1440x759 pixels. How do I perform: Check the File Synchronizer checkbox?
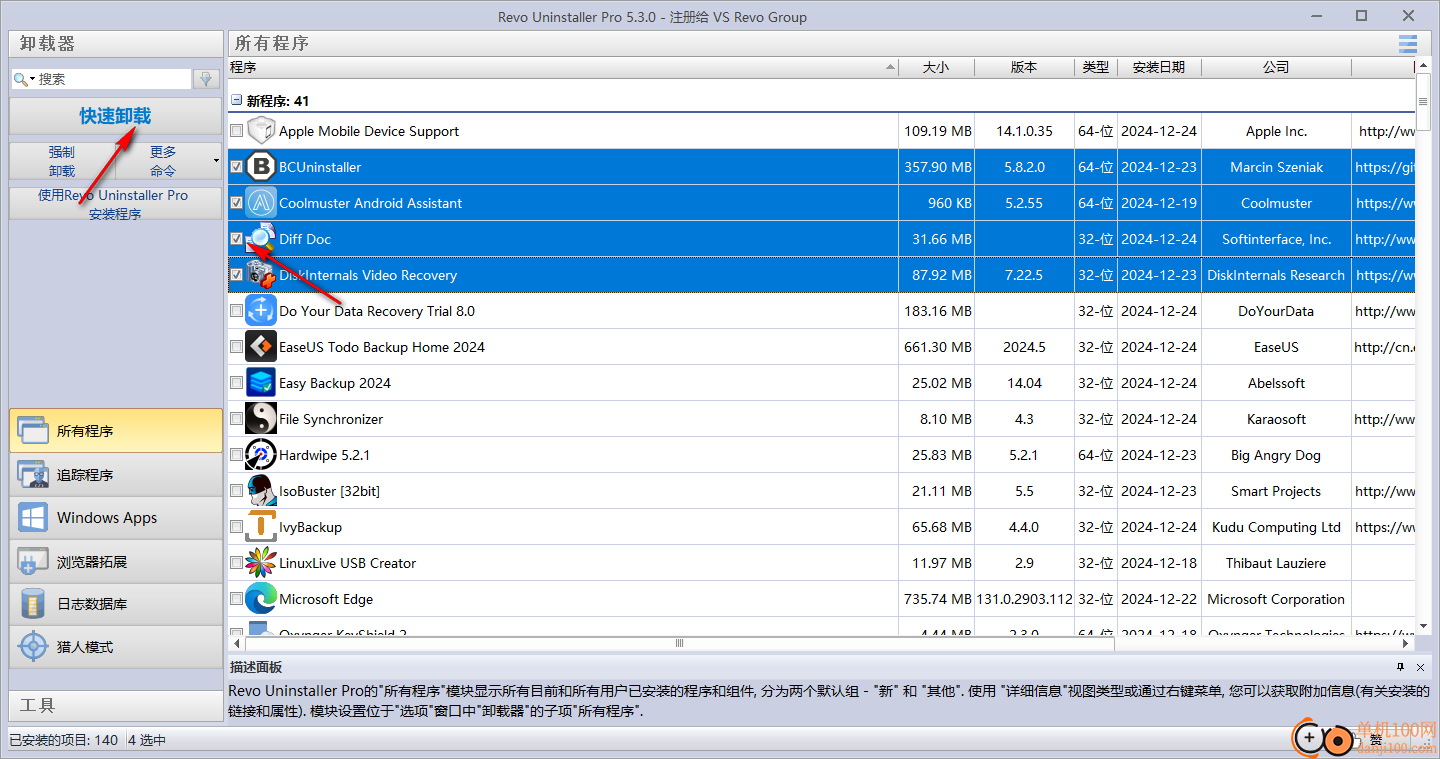click(x=236, y=419)
